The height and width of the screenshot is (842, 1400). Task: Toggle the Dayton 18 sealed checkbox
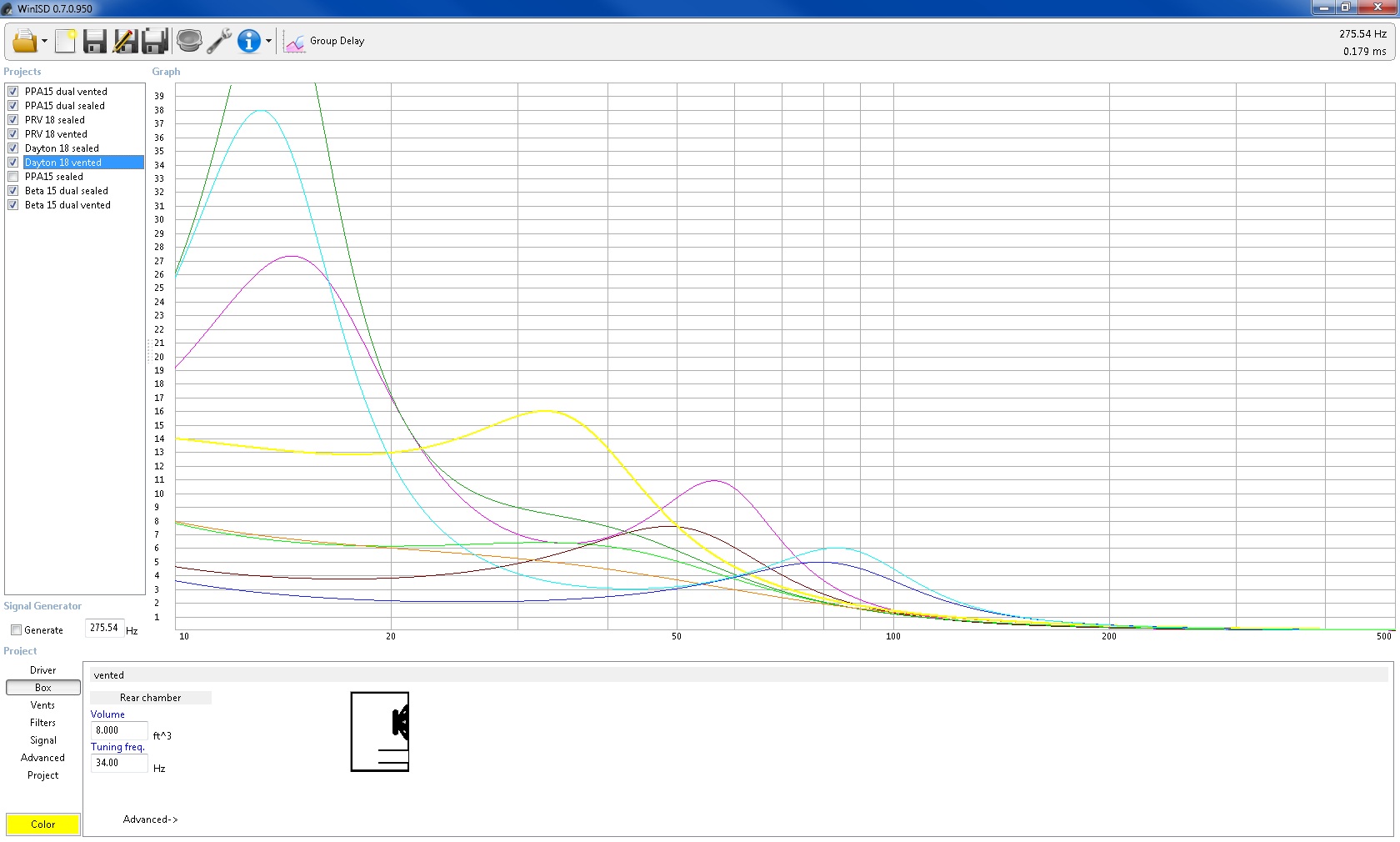13,148
